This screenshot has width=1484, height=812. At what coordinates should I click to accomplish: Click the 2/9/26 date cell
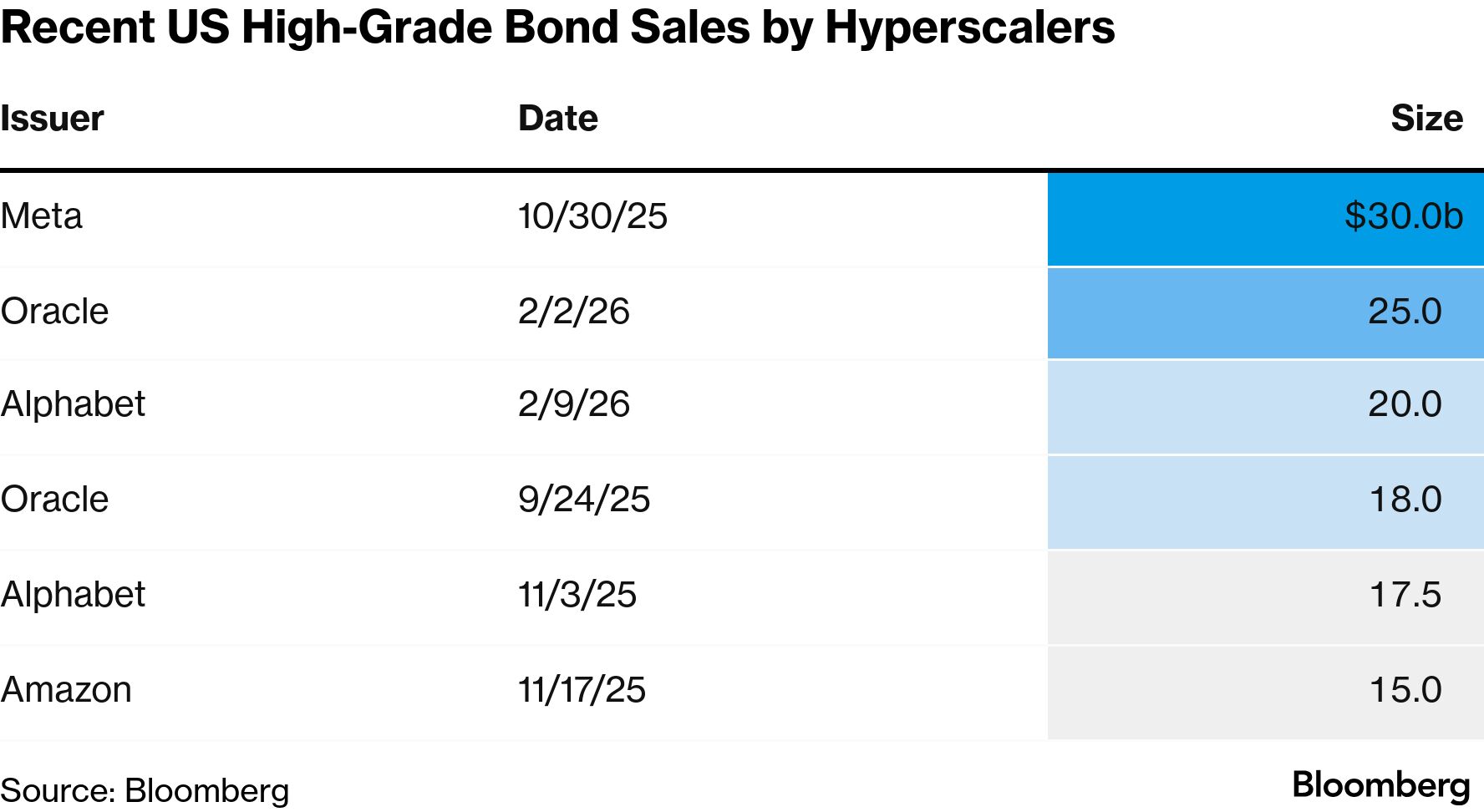[573, 404]
